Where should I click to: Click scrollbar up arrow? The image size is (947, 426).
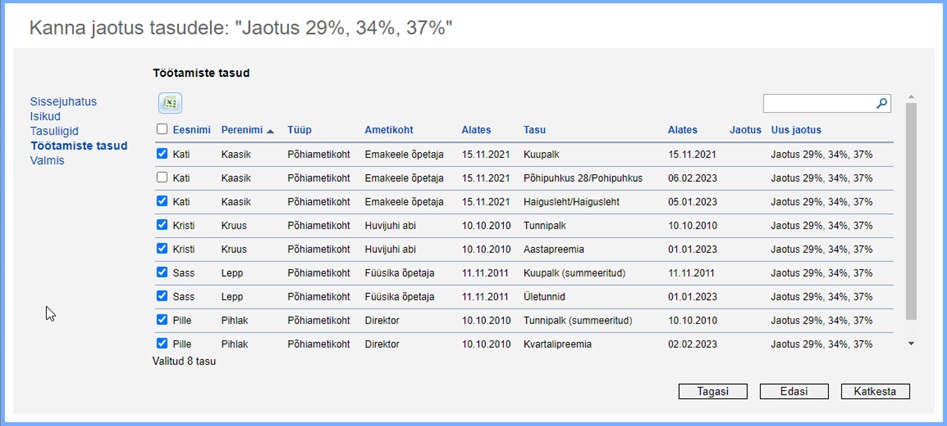click(910, 98)
